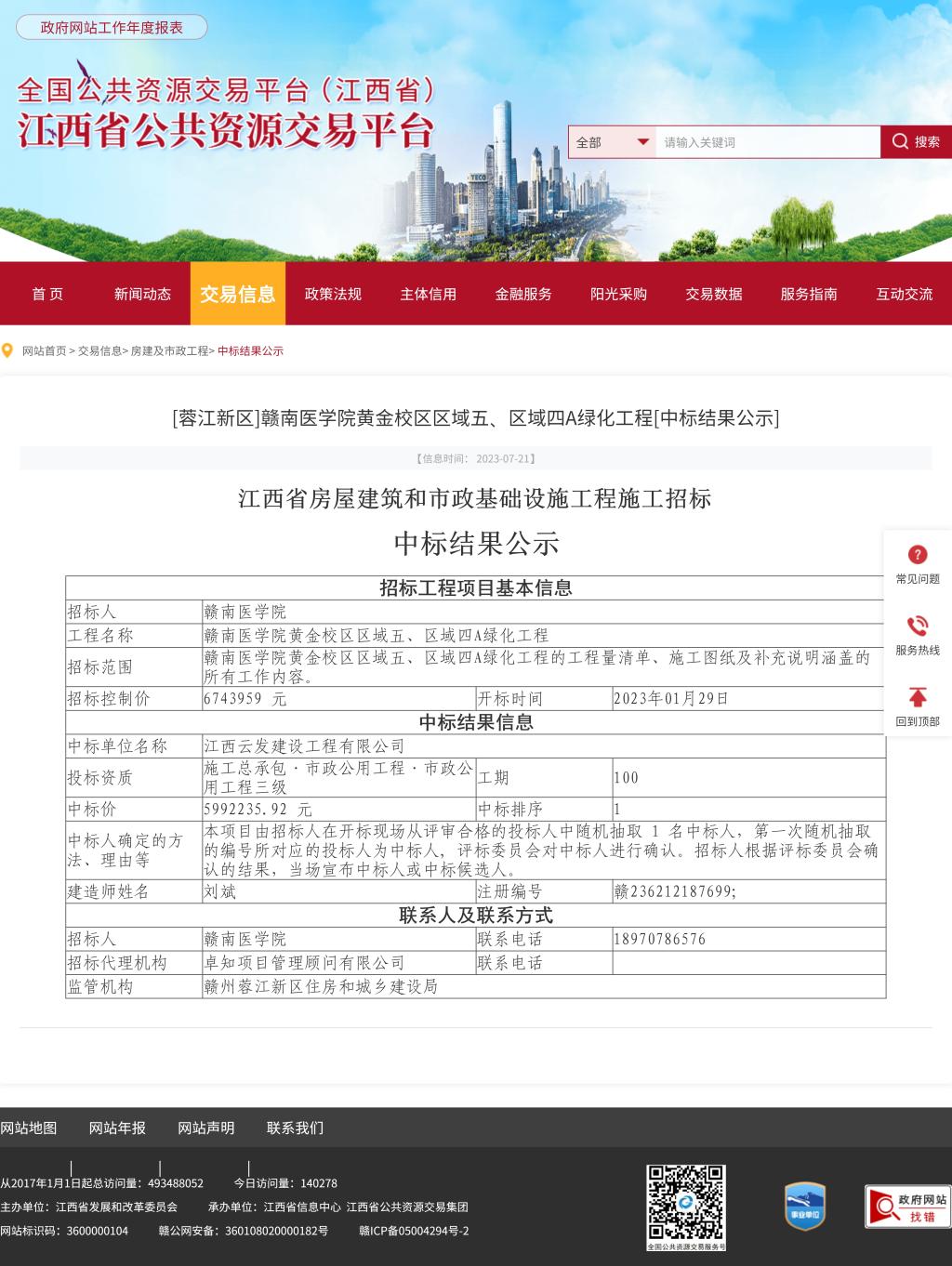Open the 服务指南 navigation tab

pyautogui.click(x=809, y=294)
